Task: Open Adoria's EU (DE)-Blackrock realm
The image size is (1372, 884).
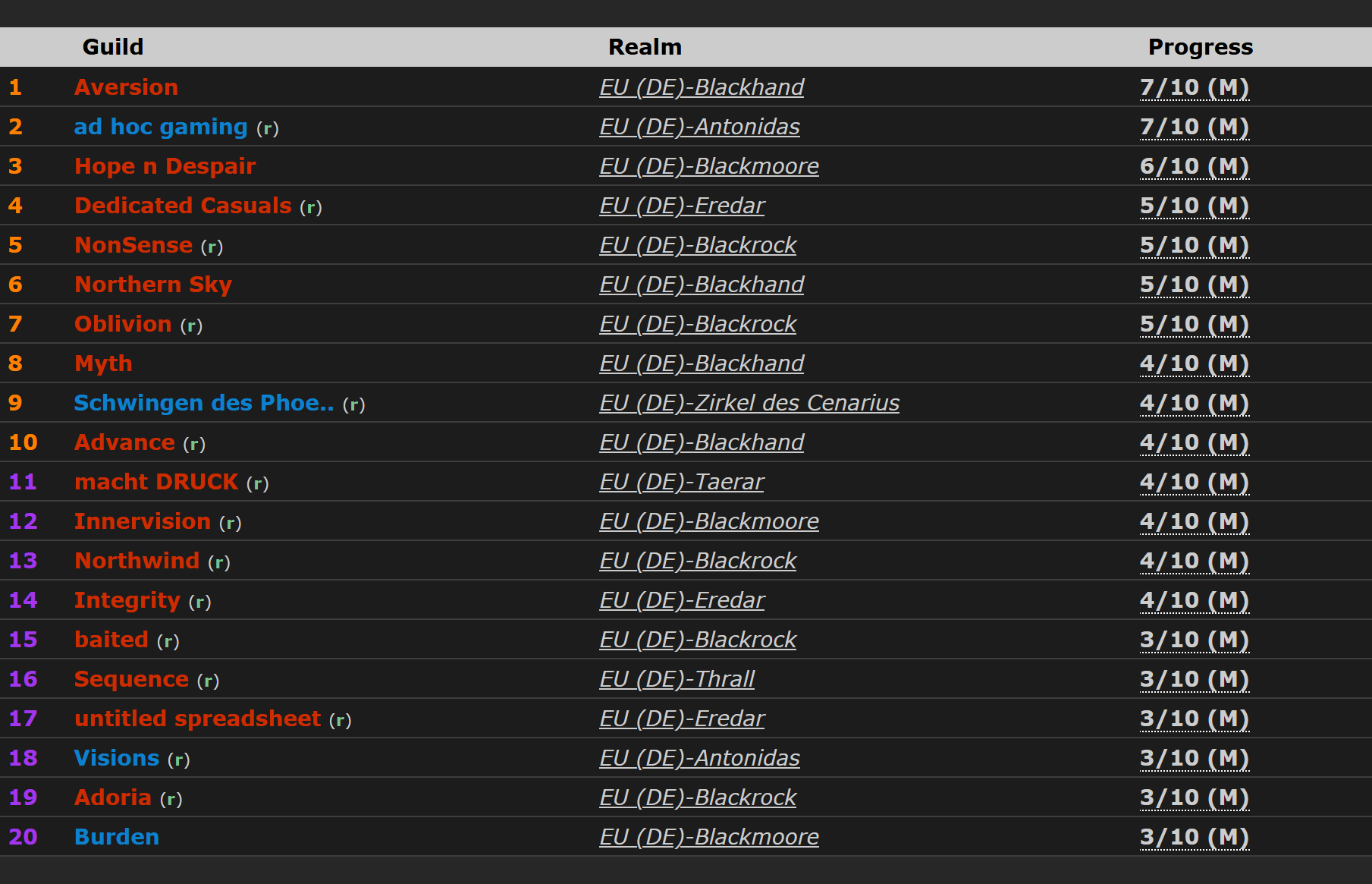Action: coord(698,797)
